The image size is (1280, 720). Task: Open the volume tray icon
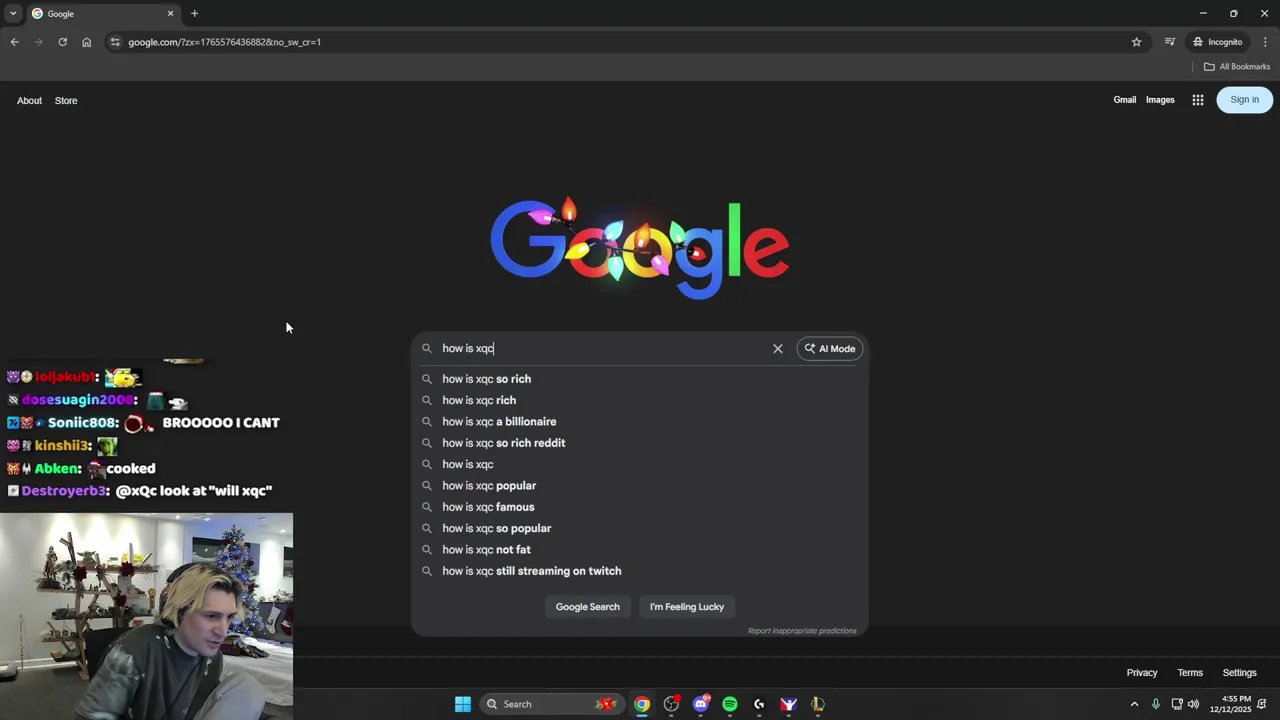(1193, 704)
